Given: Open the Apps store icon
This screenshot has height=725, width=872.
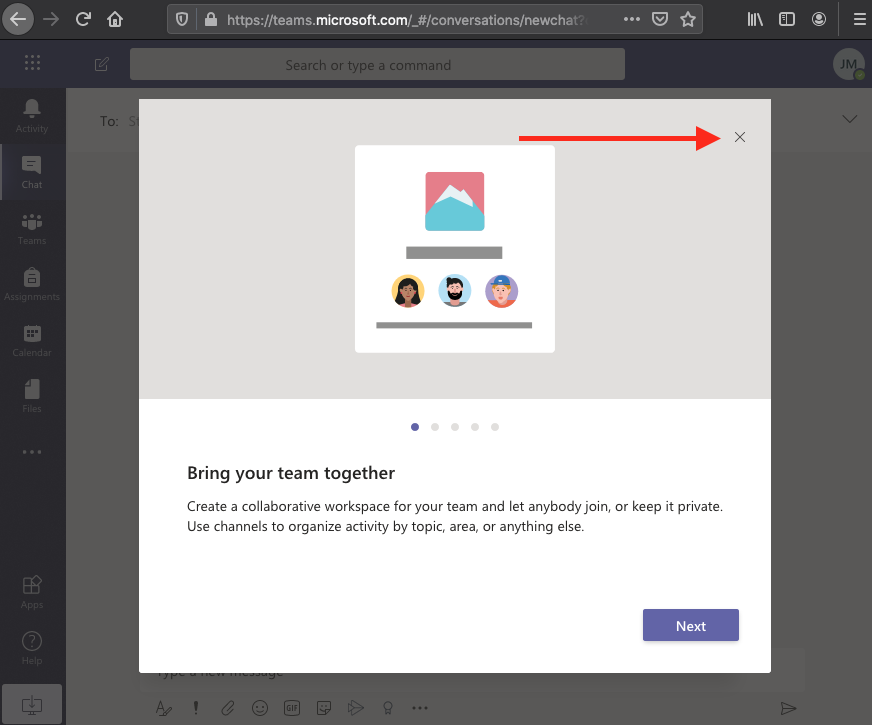Looking at the screenshot, I should (x=32, y=591).
